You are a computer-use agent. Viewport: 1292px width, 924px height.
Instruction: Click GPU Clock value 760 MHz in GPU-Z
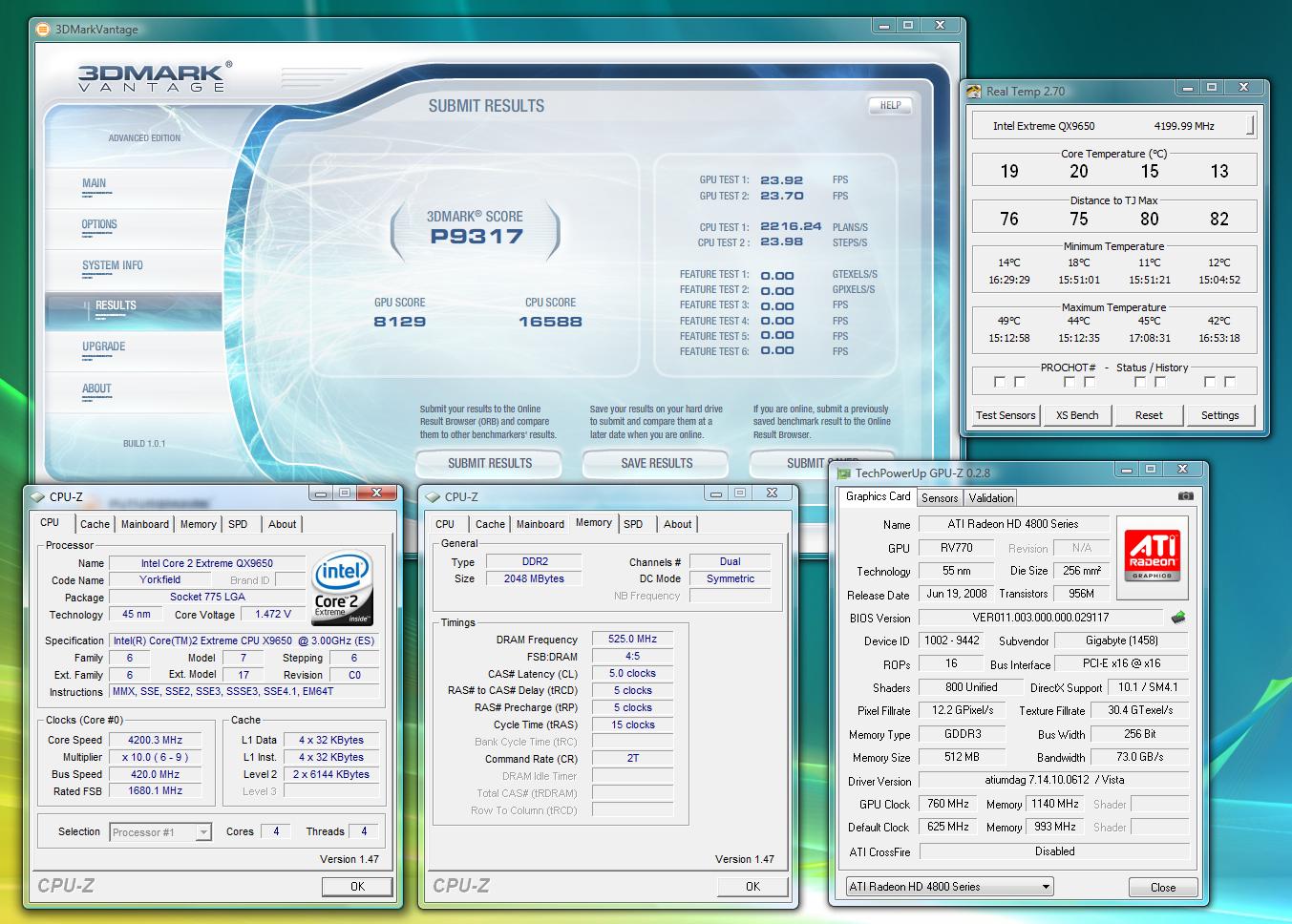coord(948,804)
